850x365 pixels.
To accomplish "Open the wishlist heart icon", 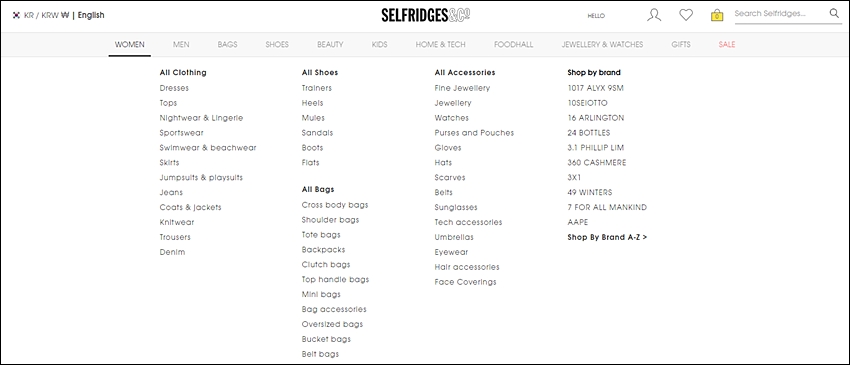I will tap(686, 15).
